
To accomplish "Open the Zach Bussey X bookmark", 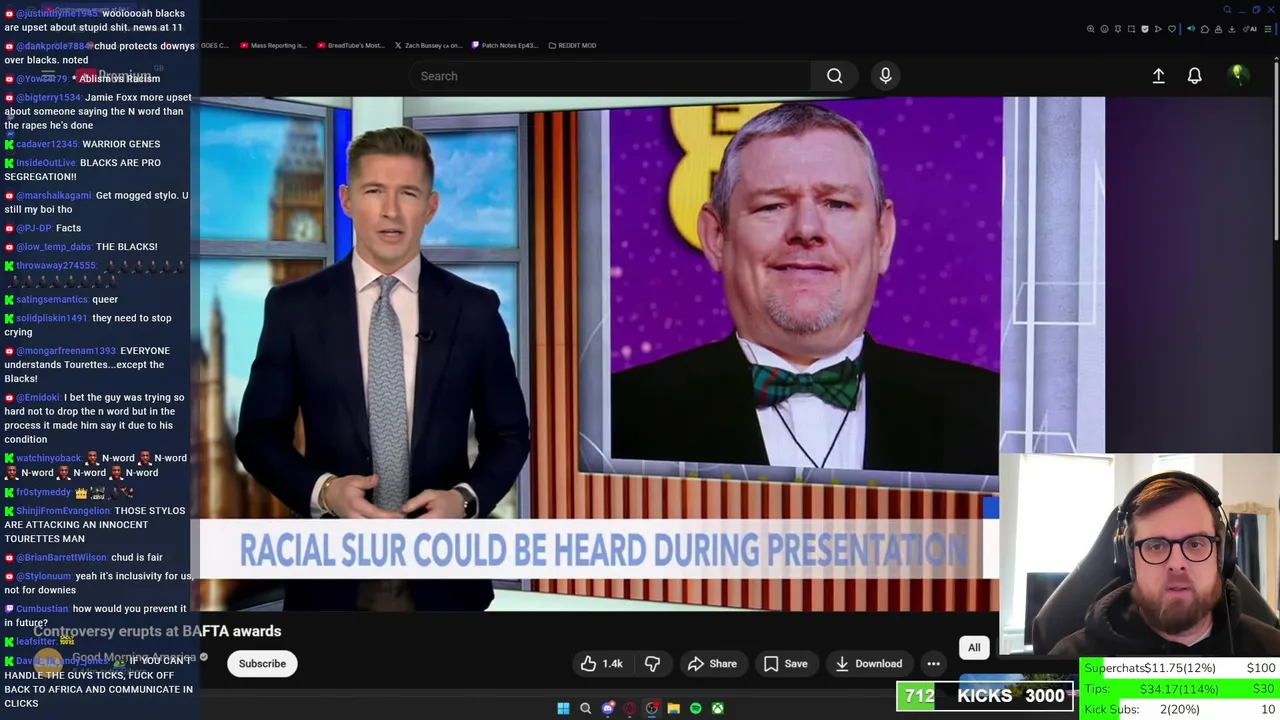I will click(428, 45).
